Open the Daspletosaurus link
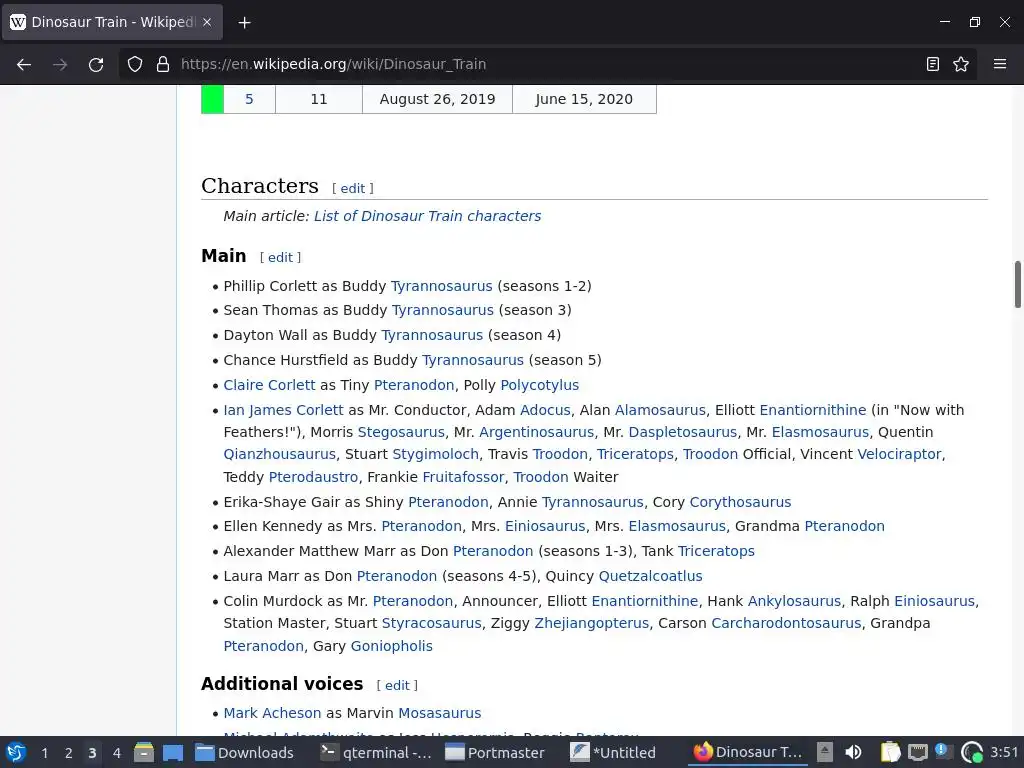Viewport: 1024px width, 768px height. click(682, 432)
